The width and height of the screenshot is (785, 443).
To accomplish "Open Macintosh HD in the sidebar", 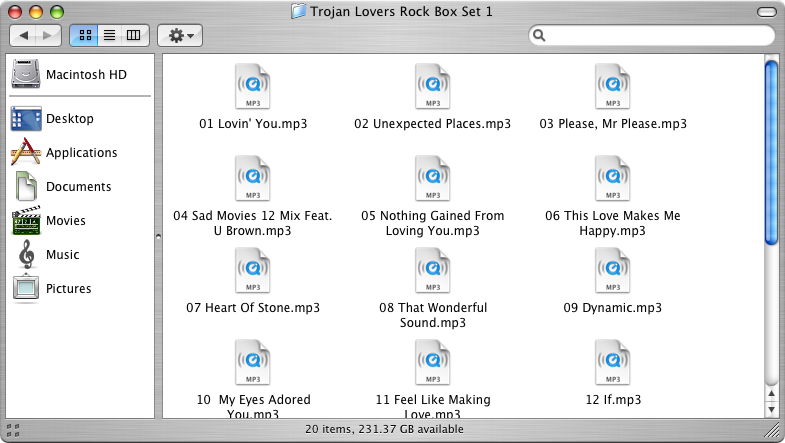I will (70, 75).
